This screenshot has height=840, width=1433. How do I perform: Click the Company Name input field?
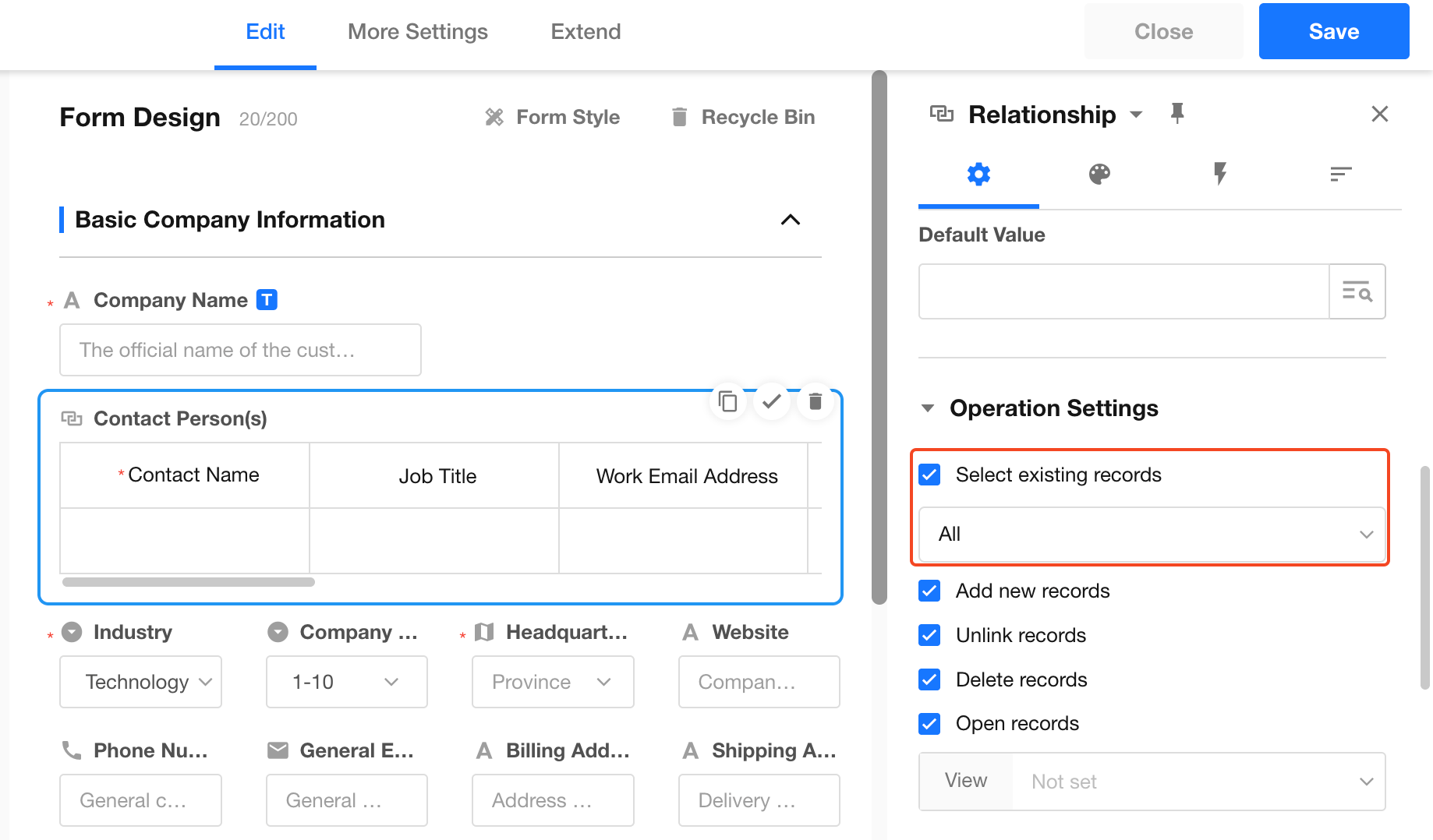240,350
